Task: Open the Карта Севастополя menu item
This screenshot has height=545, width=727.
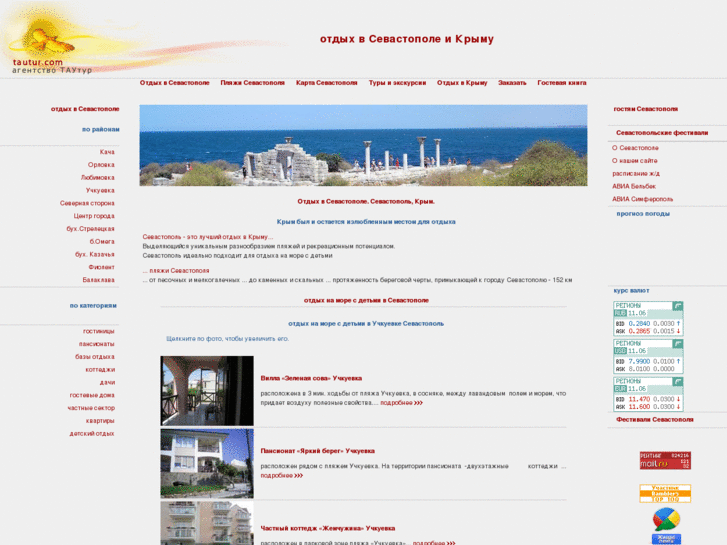Action: (326, 83)
